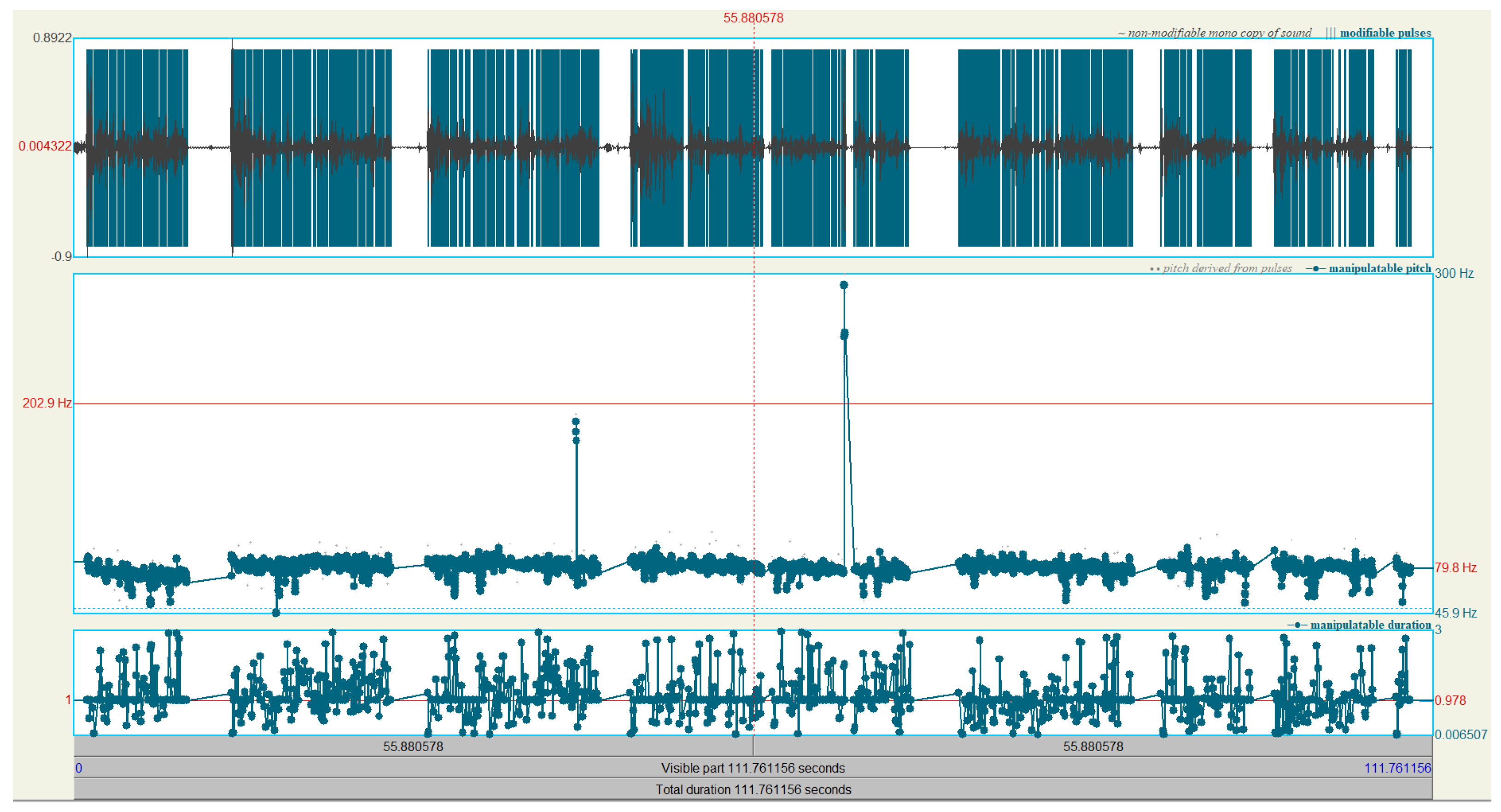Click the red cursor time label at top
The height and width of the screenshot is (812, 1501).
coord(753,18)
